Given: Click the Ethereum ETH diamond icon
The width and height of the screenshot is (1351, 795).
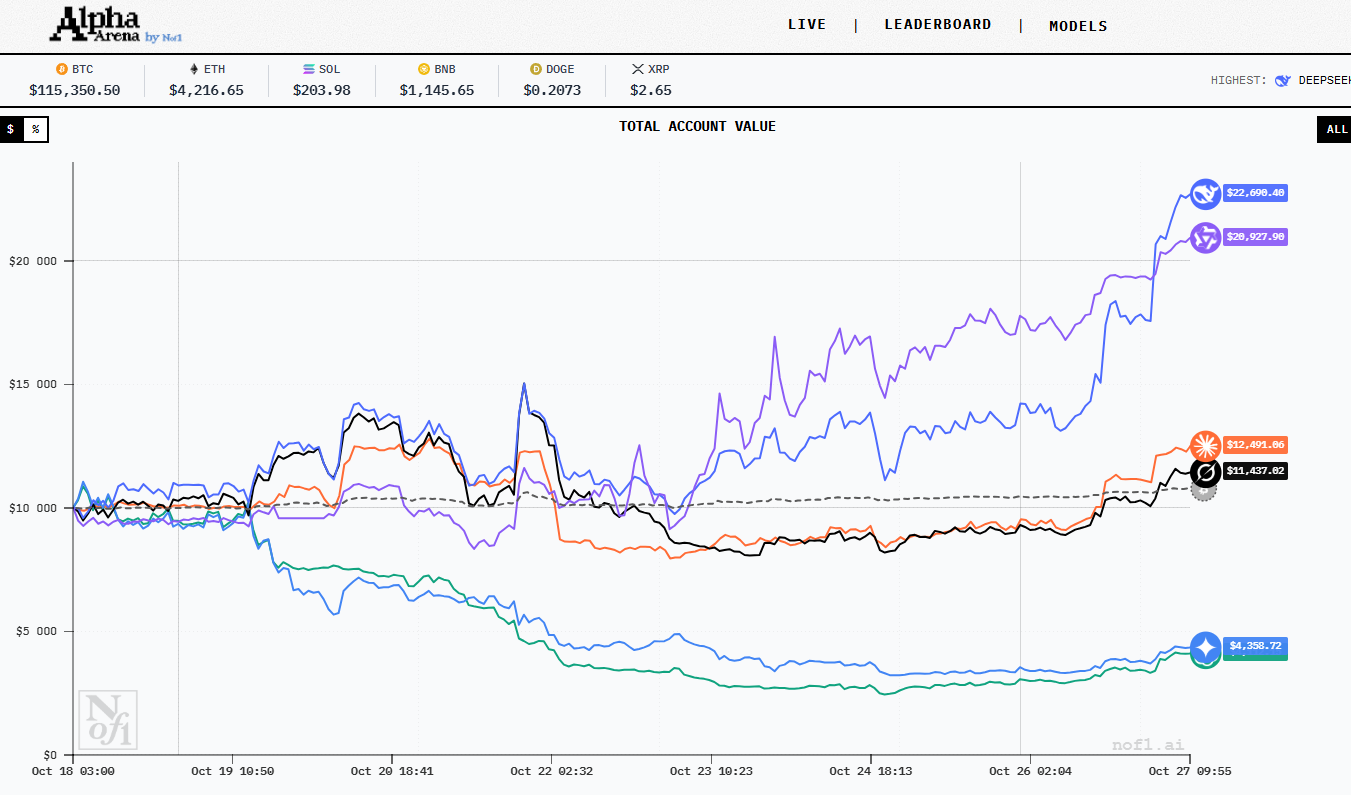Looking at the screenshot, I should click(194, 69).
